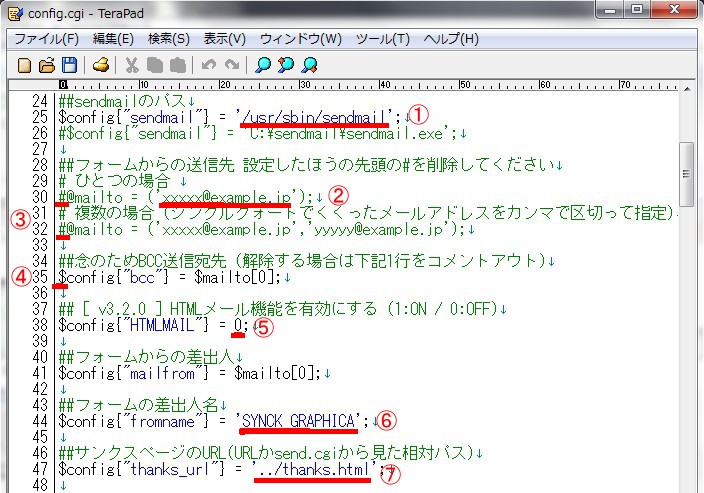Image resolution: width=704 pixels, height=493 pixels.
Task: Open the ヘルプ(H) menu
Action: click(451, 39)
